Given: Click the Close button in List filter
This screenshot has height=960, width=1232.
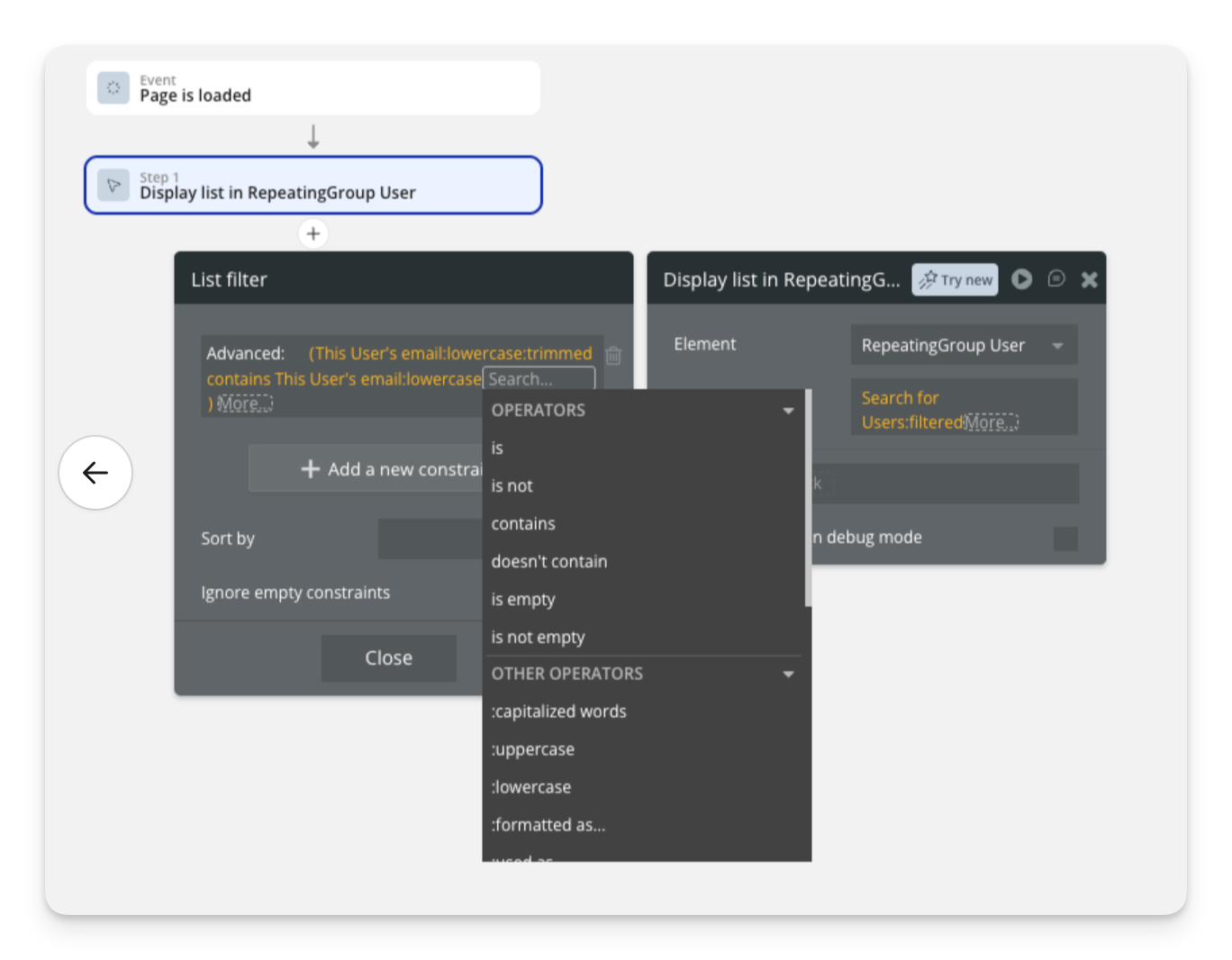Looking at the screenshot, I should click(388, 658).
